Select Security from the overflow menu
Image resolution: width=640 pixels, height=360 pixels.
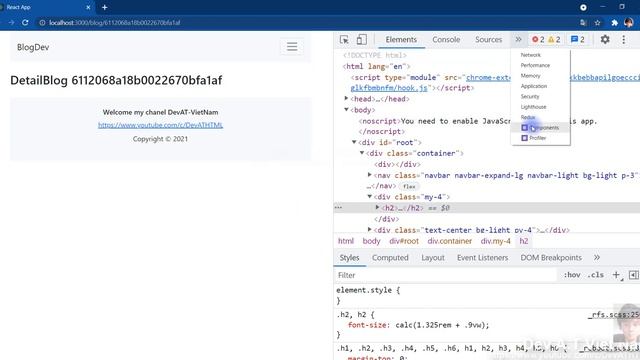pyautogui.click(x=530, y=96)
